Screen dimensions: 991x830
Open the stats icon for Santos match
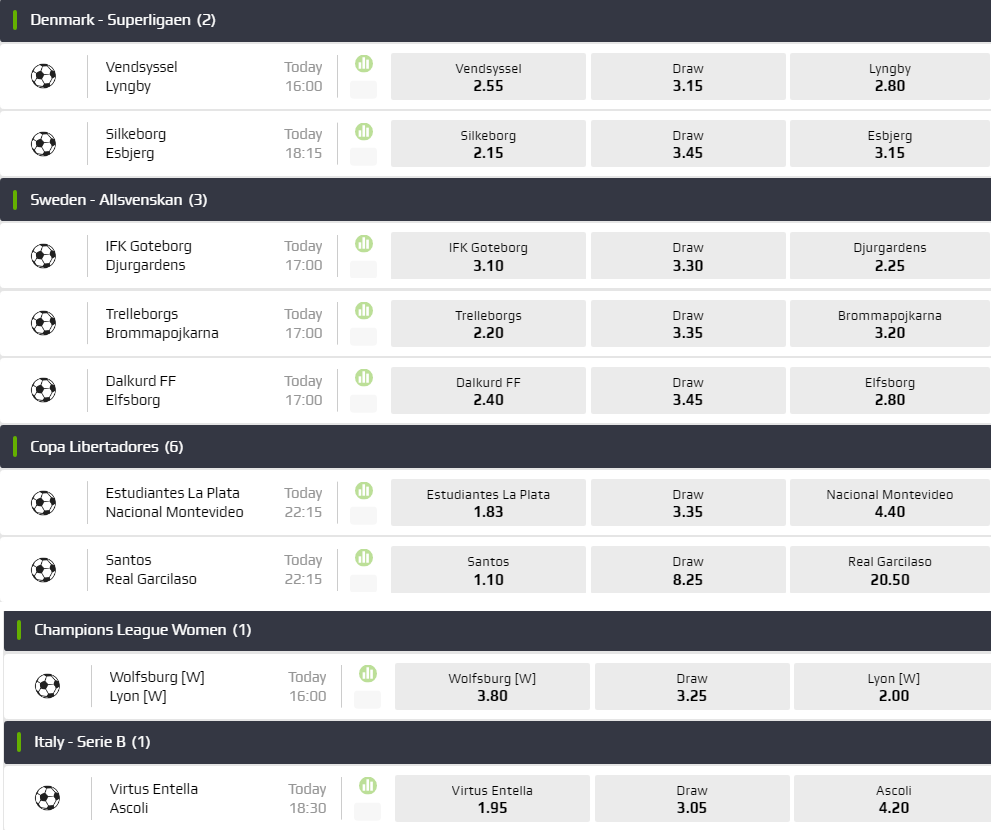click(364, 557)
